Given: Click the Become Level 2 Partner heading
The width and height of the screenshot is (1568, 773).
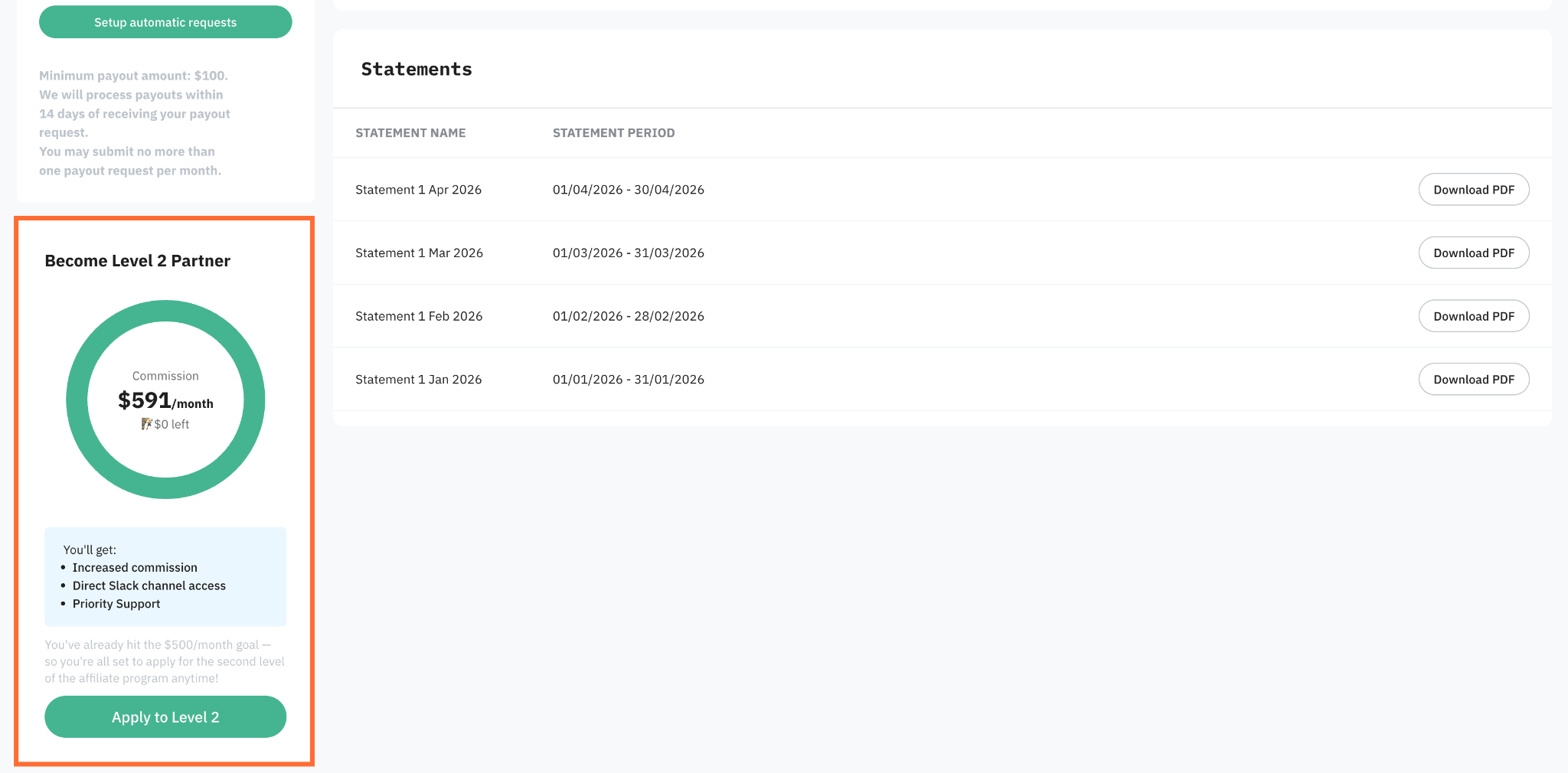Looking at the screenshot, I should point(138,261).
